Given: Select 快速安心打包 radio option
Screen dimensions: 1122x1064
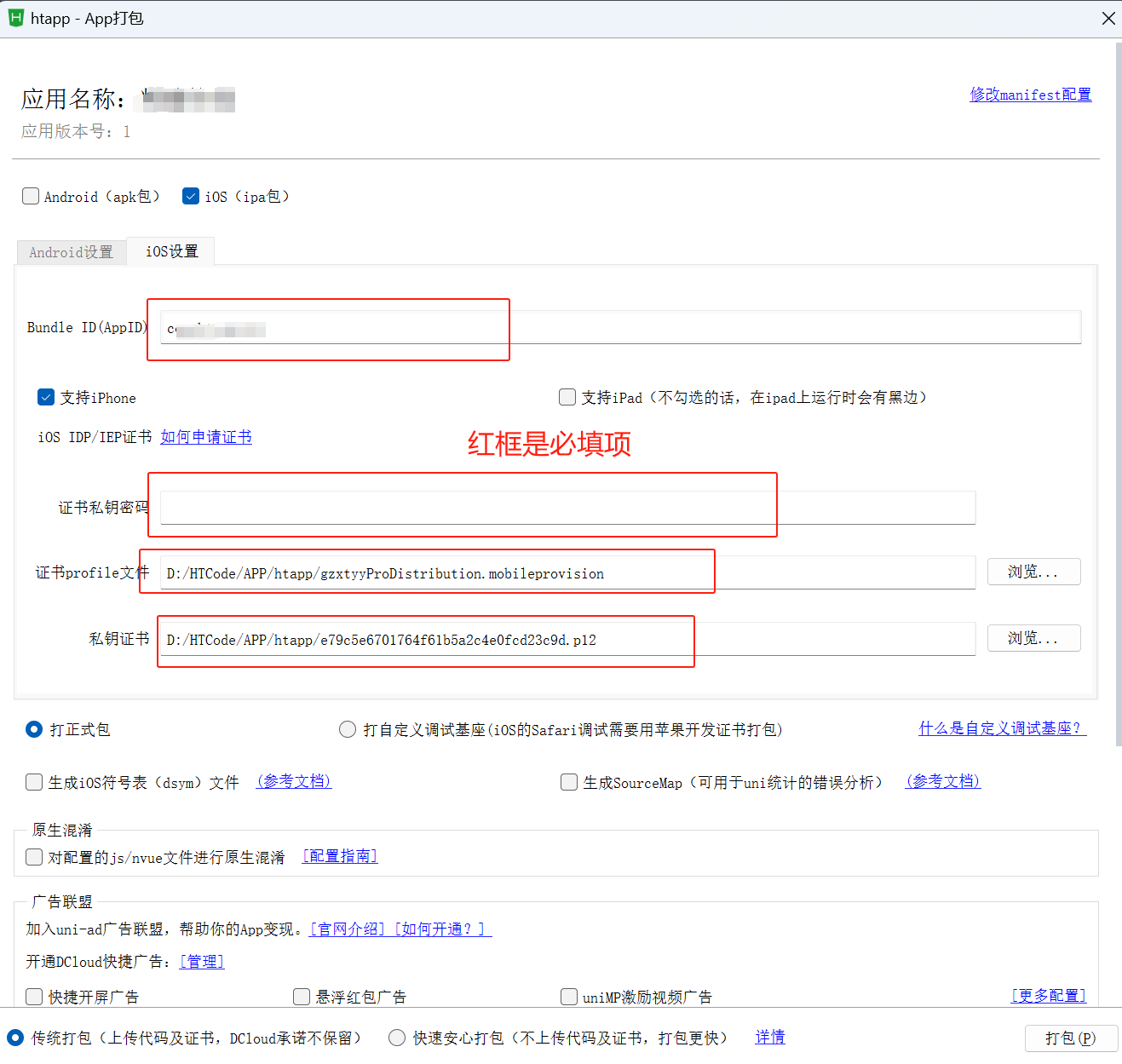Looking at the screenshot, I should (x=397, y=1038).
